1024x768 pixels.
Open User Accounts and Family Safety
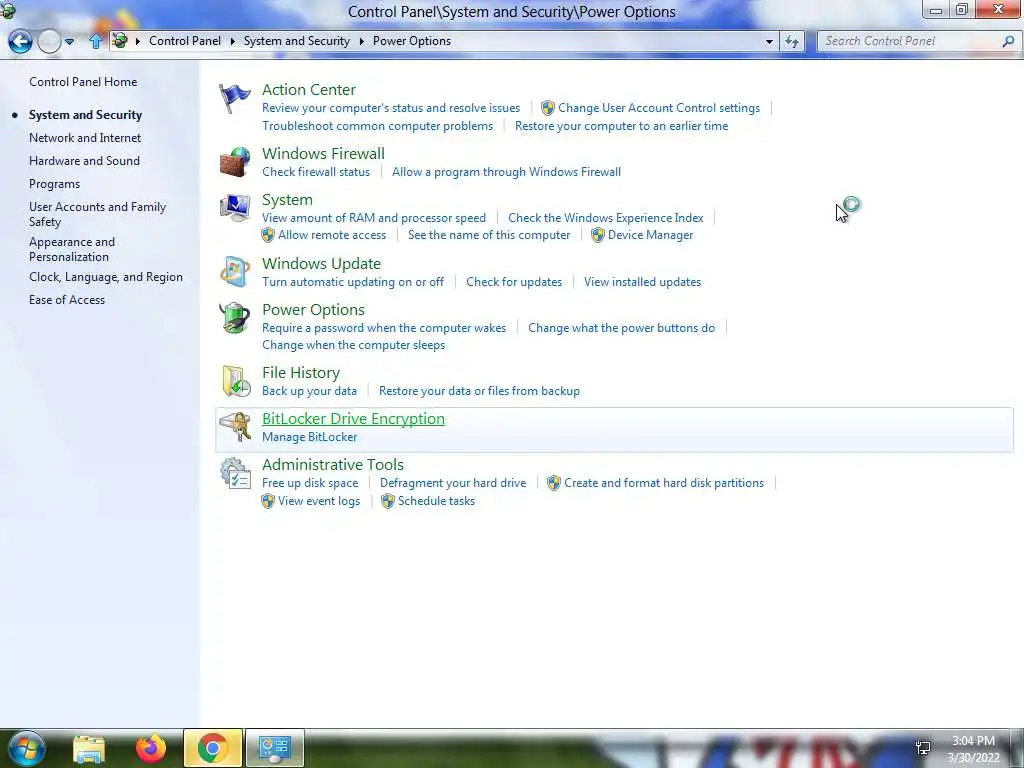point(97,214)
